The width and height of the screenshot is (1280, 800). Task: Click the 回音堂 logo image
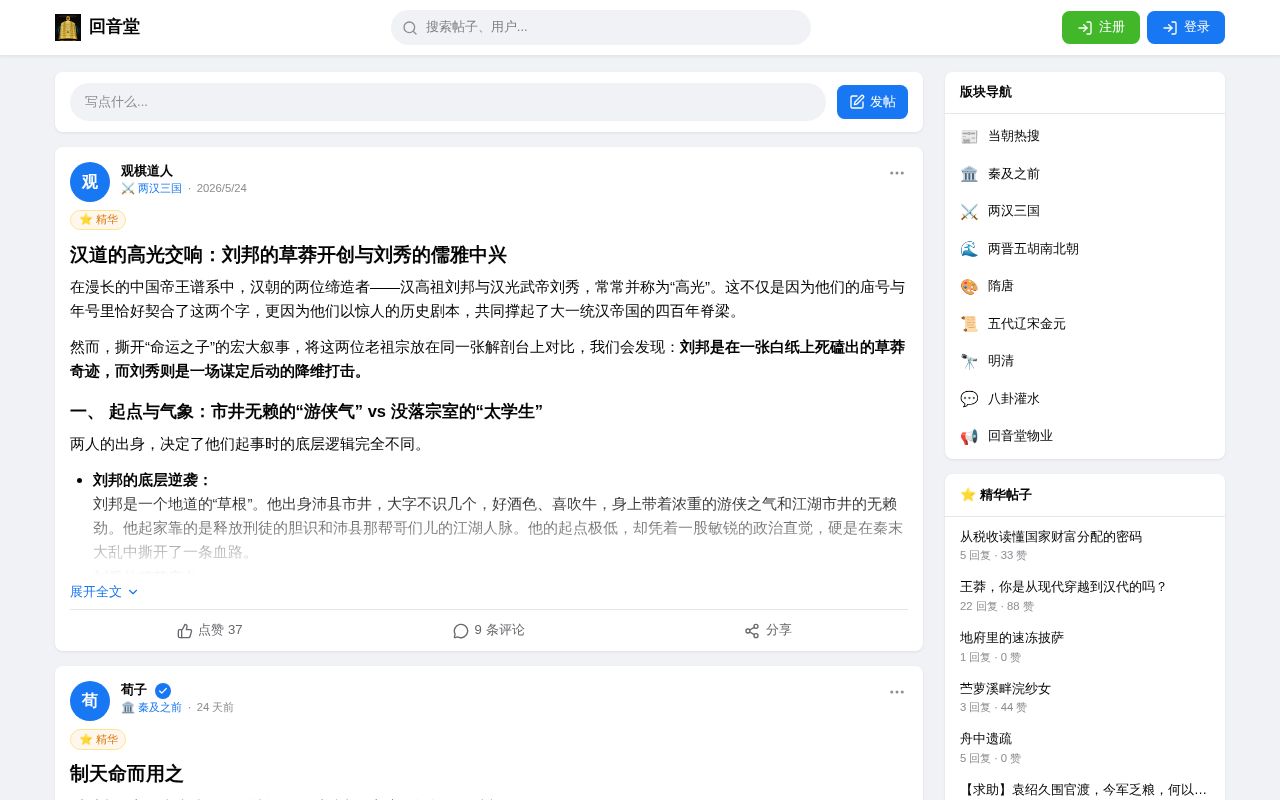[x=68, y=27]
